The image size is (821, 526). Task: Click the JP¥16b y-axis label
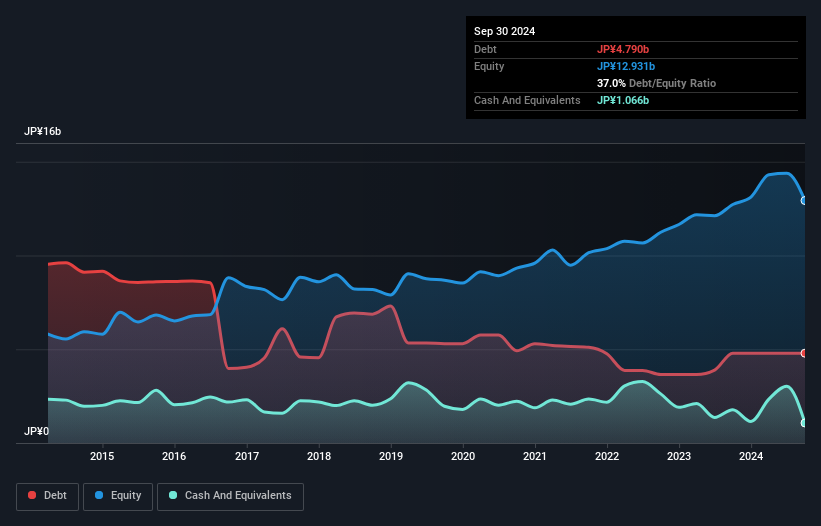(42, 131)
